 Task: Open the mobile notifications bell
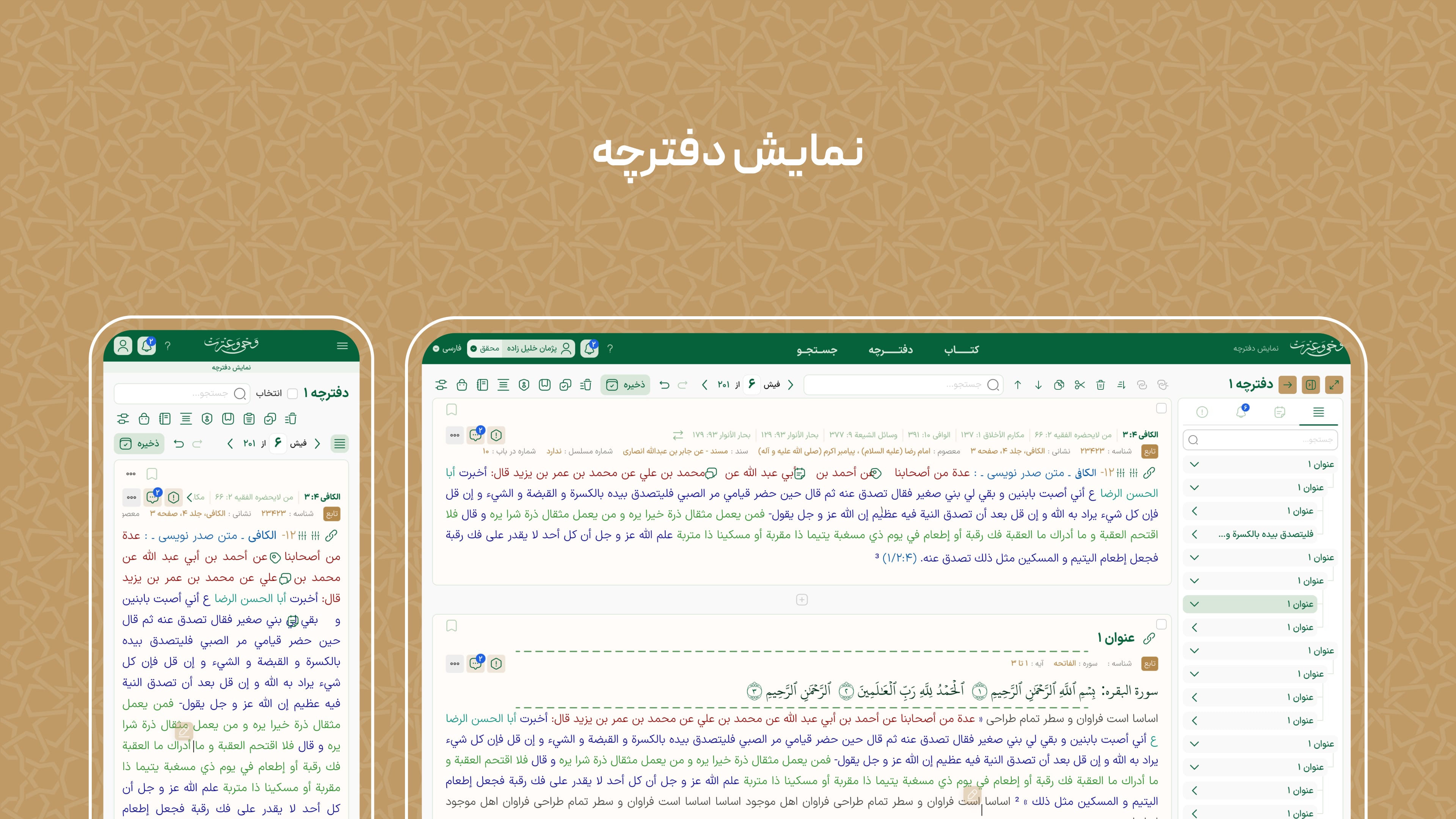coord(147,345)
